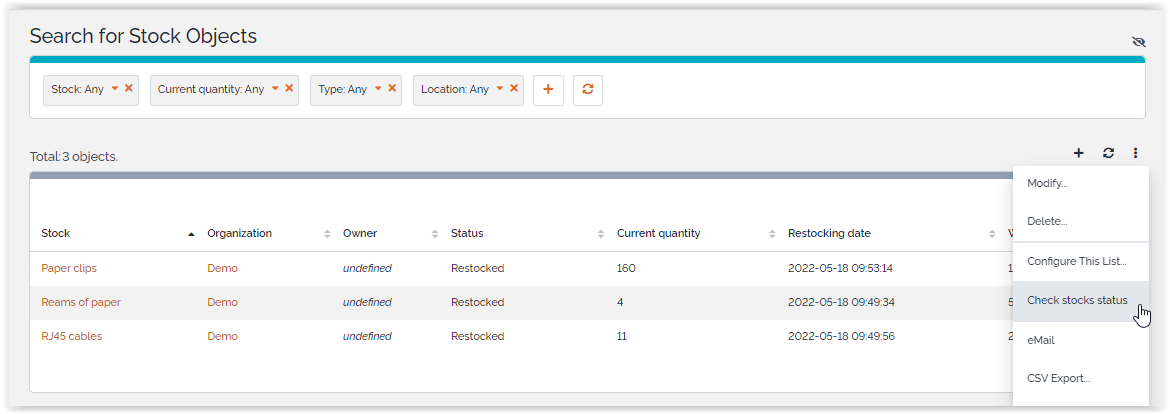
Task: Expand the Type: Any filter dropdown
Action: [x=378, y=88]
